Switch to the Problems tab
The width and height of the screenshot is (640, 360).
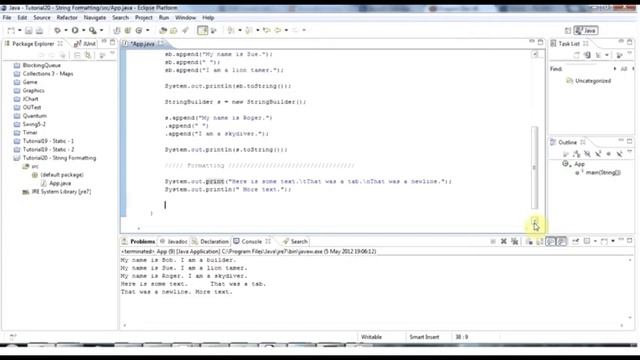(x=139, y=242)
